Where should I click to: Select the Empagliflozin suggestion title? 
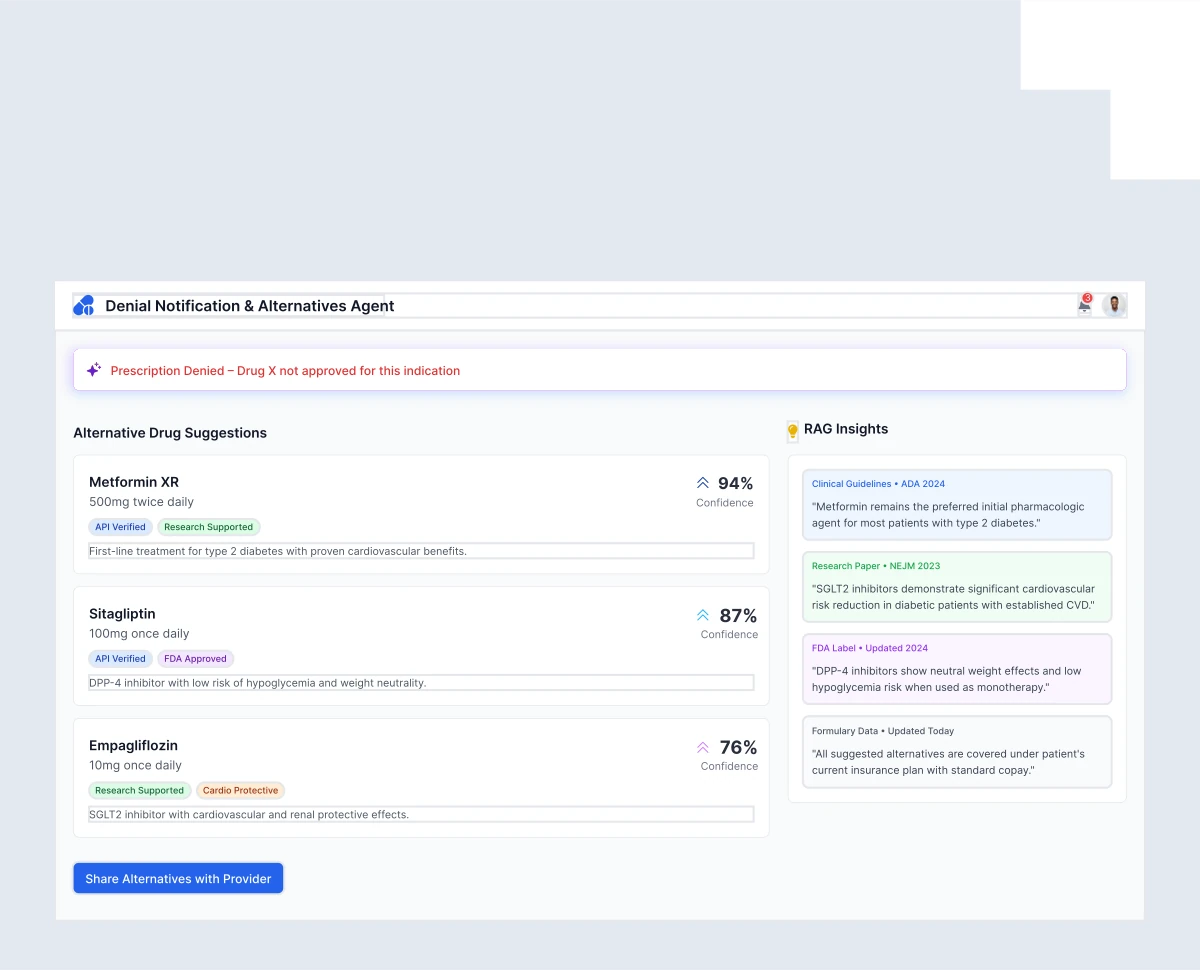133,746
